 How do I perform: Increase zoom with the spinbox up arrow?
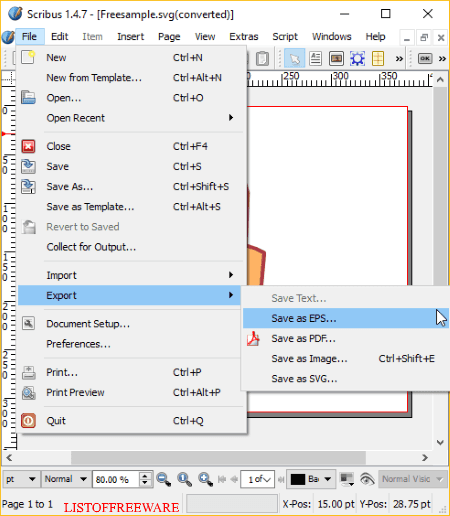tap(145, 475)
